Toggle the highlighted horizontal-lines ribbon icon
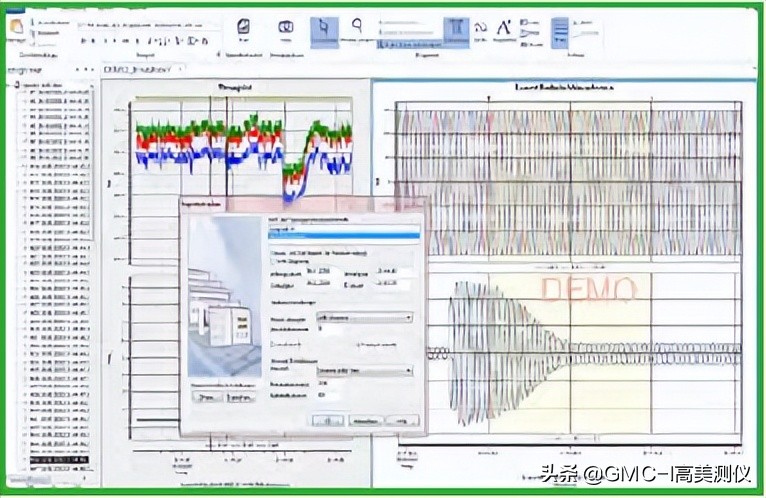The image size is (766, 498). [x=560, y=32]
